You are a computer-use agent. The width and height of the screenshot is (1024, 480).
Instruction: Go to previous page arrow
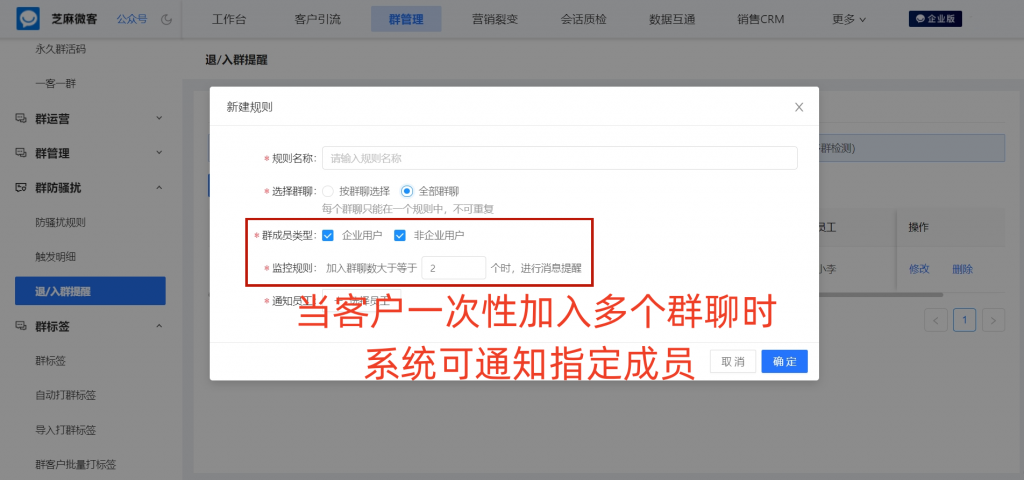(936, 320)
